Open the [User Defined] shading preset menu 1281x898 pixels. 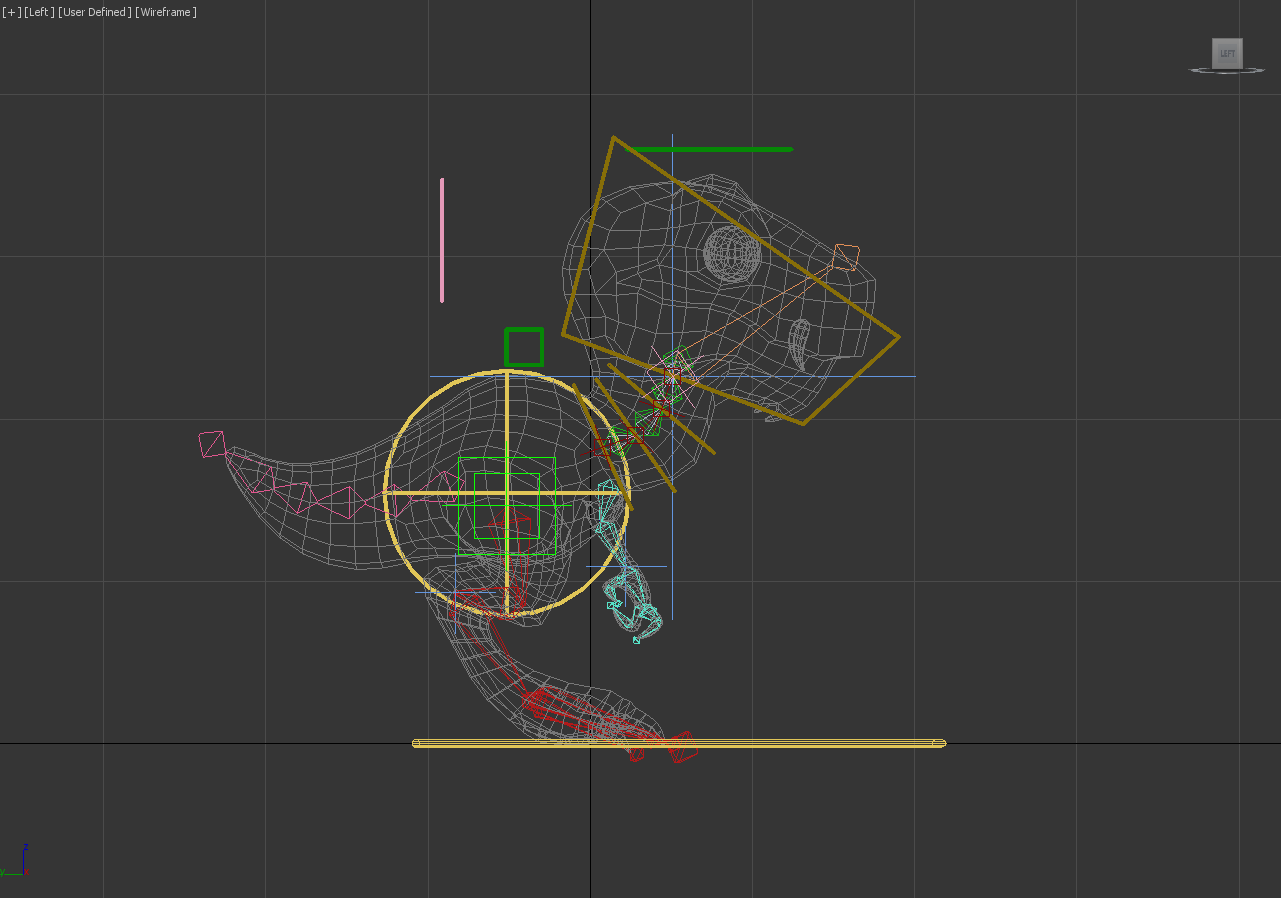95,12
